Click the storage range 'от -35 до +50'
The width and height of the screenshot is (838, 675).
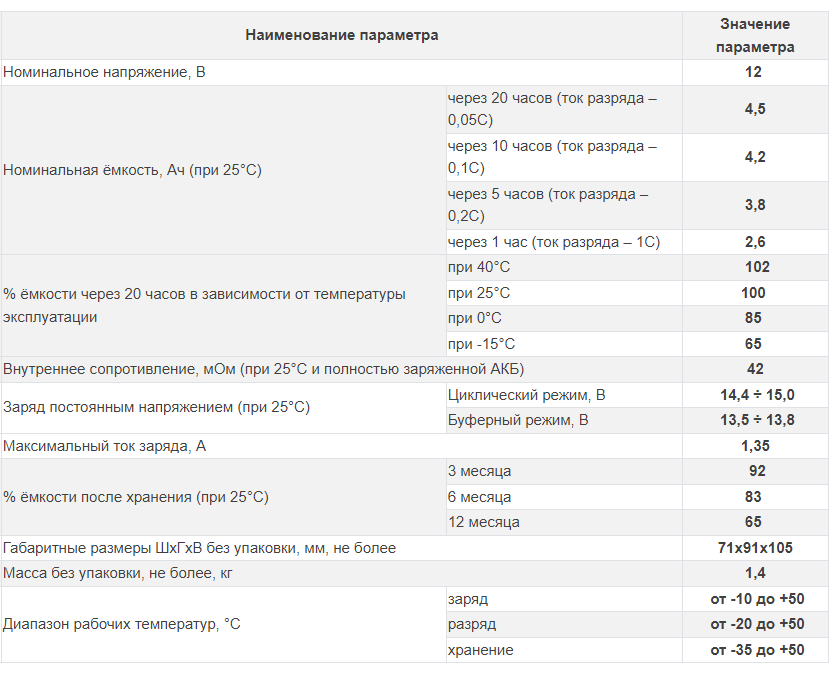755,650
